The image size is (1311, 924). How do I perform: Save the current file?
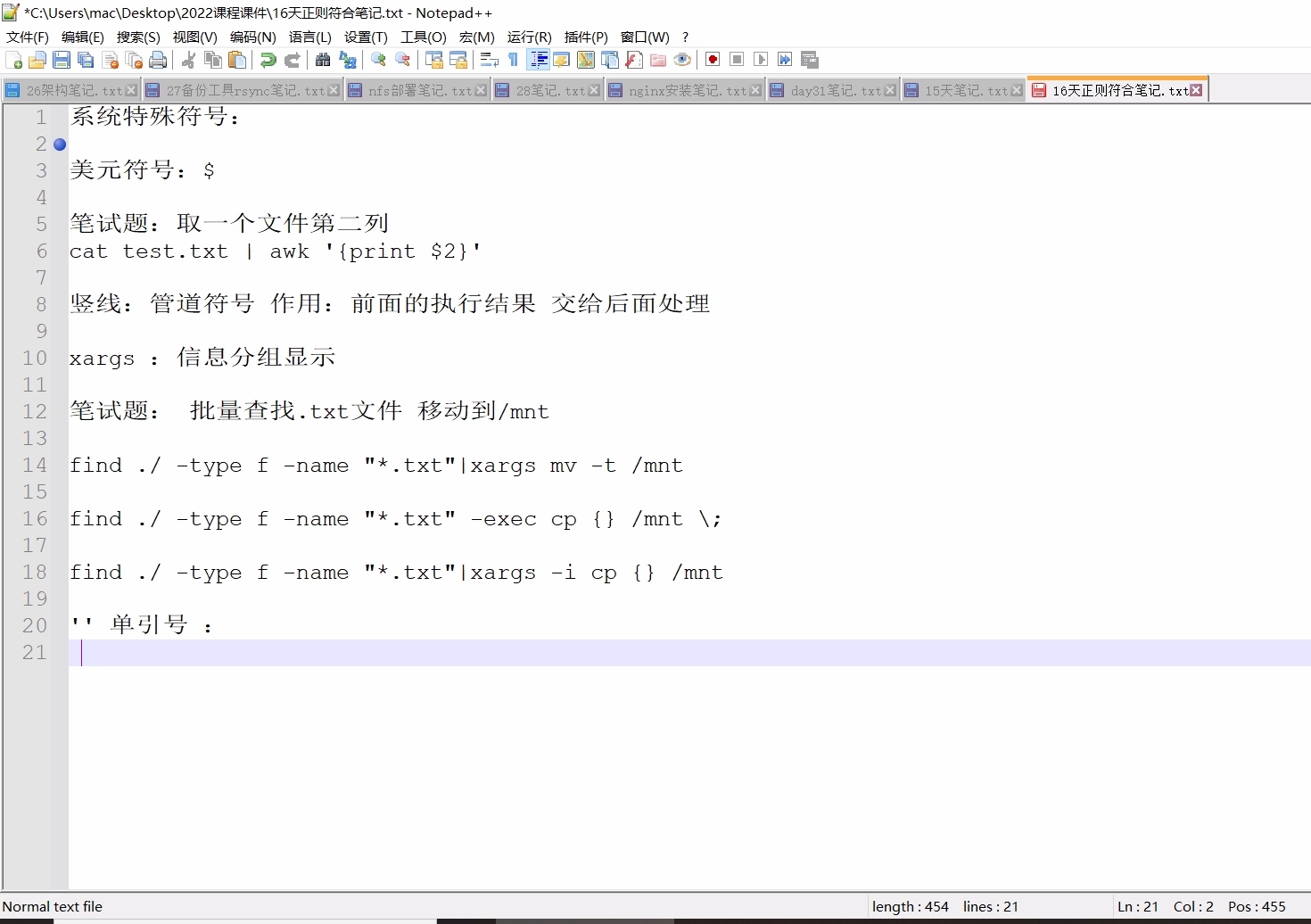62,60
